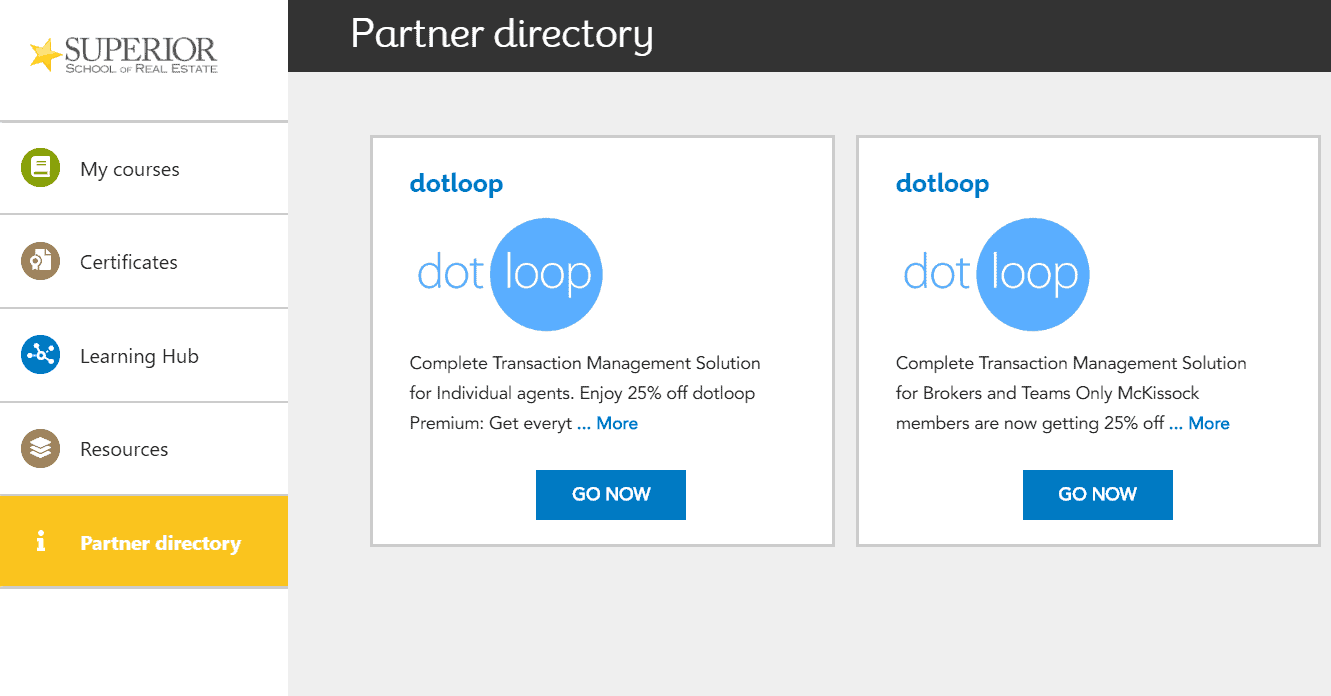Click the Superior School of Real Estate logo

123,56
